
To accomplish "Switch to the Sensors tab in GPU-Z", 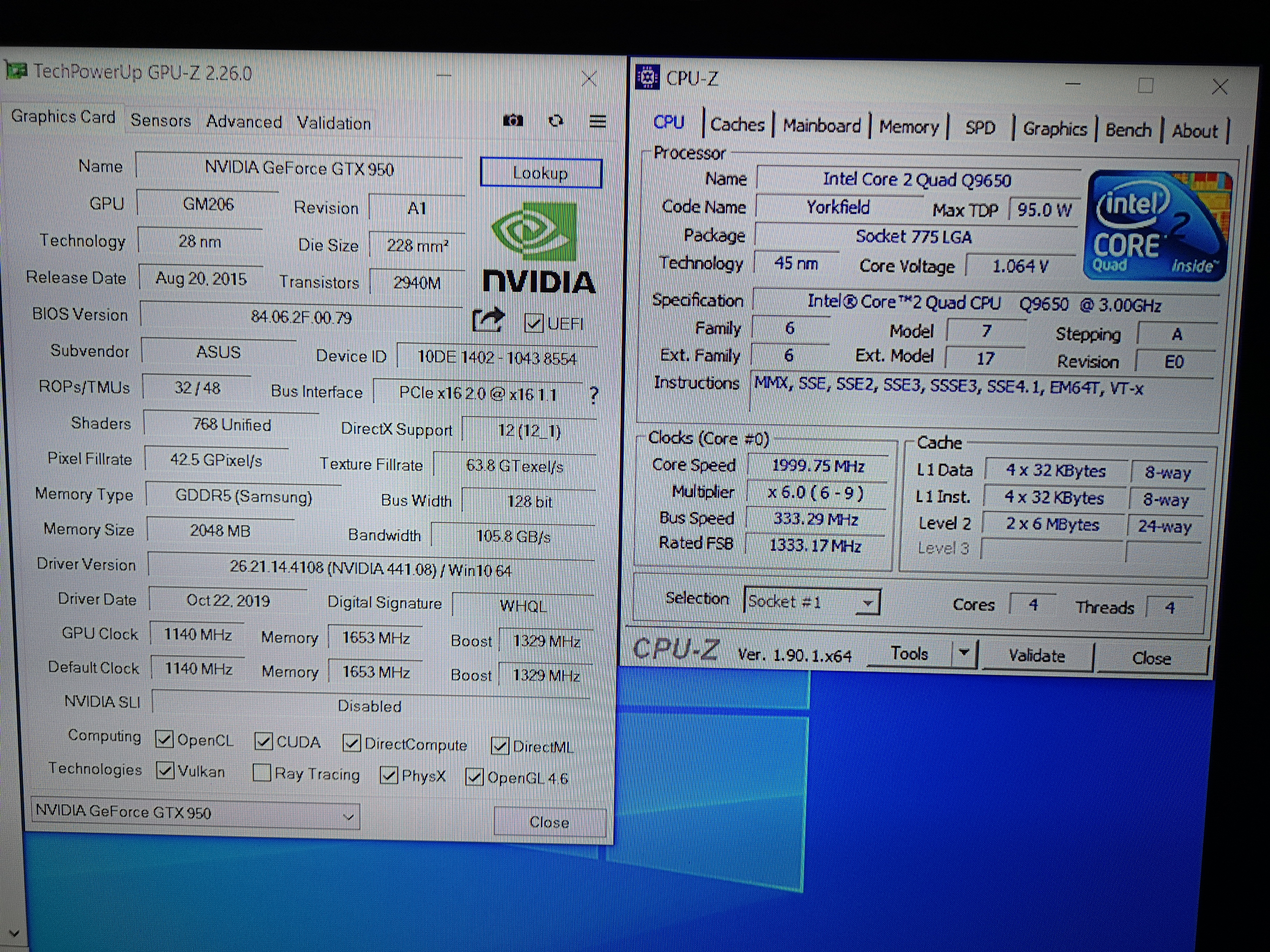I will click(x=161, y=120).
